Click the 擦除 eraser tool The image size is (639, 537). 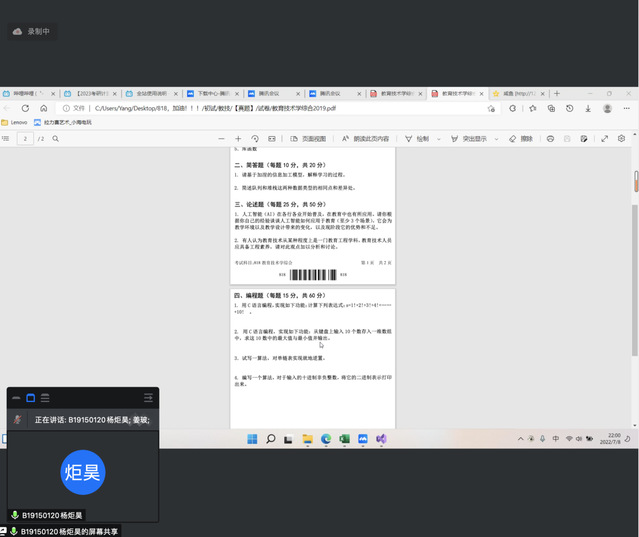[521, 139]
